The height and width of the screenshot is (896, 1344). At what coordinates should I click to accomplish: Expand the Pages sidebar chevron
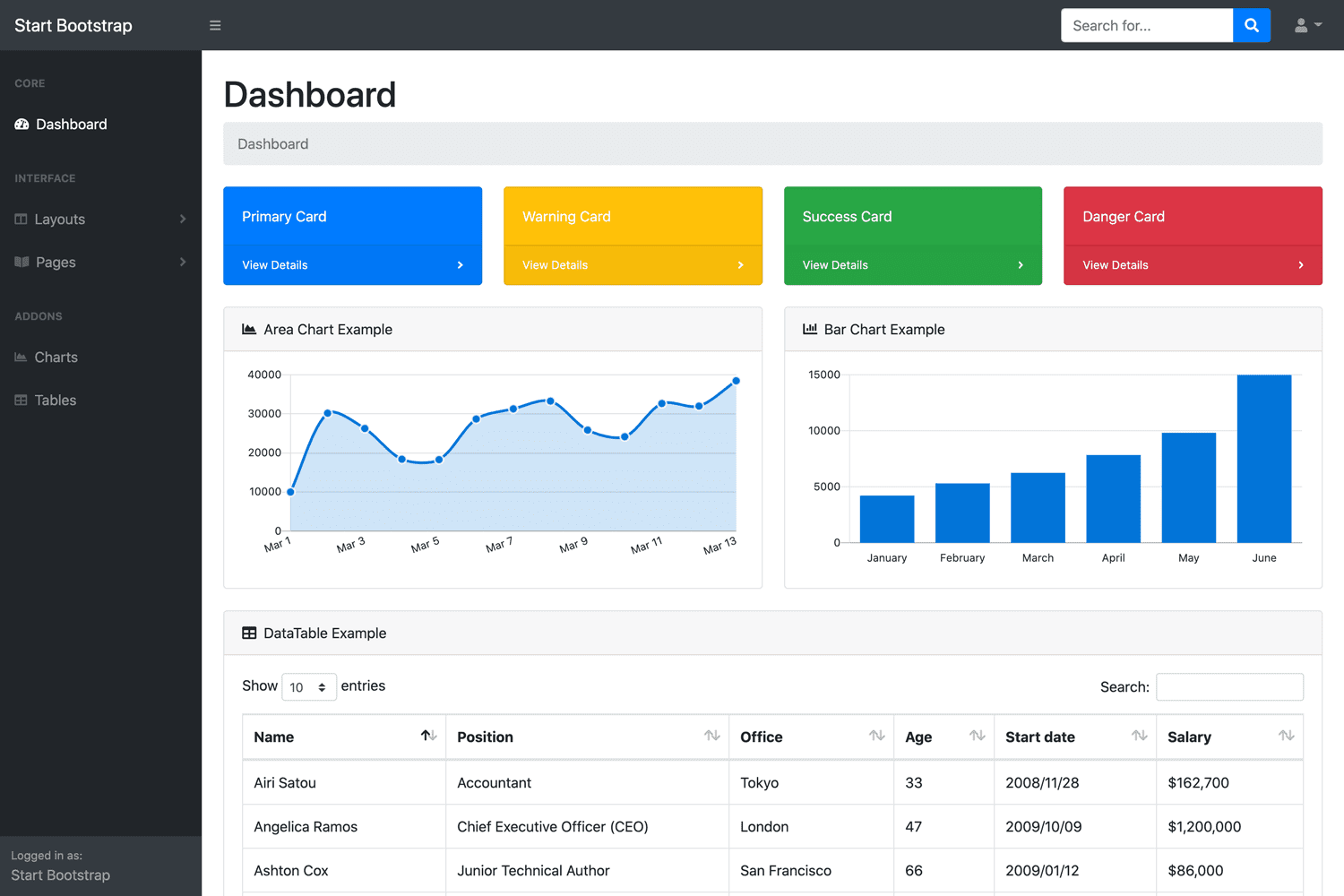click(182, 262)
